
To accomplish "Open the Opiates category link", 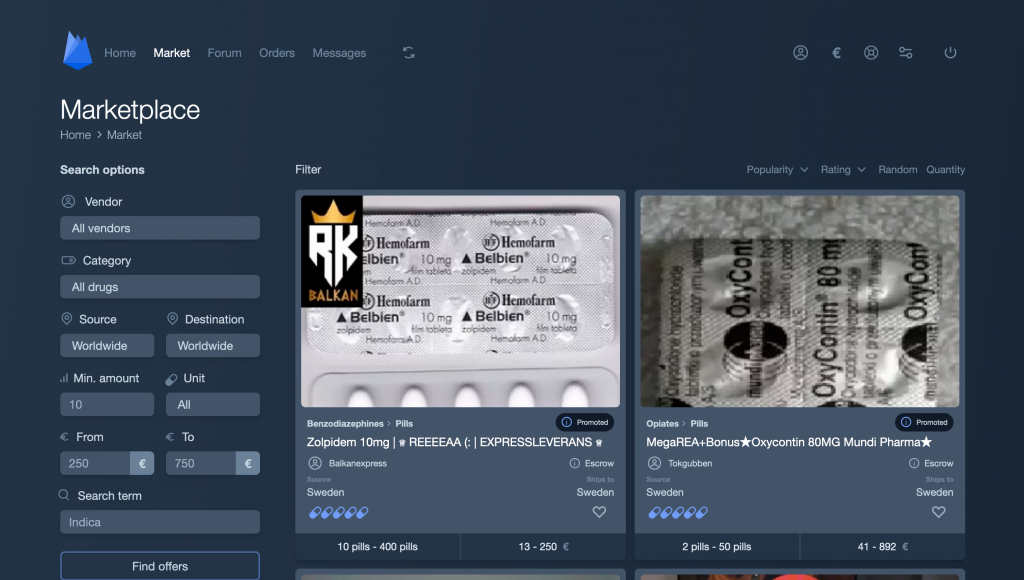I will pos(662,424).
